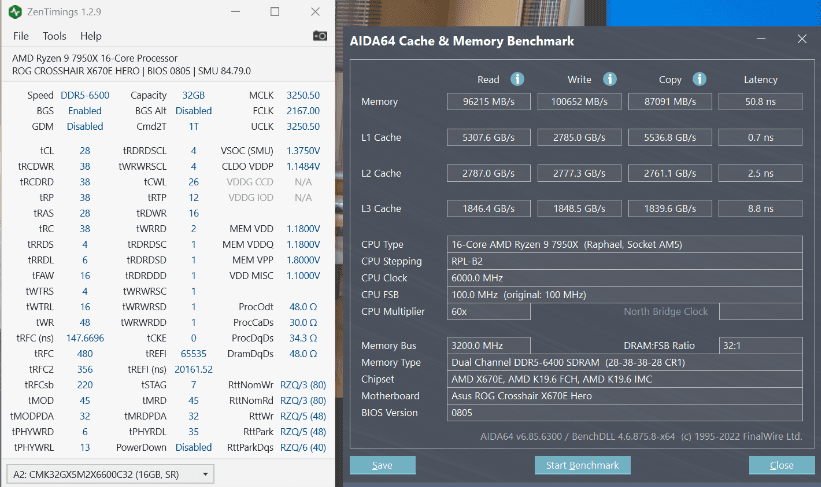This screenshot has width=821, height=487.
Task: Click Memory Write value 100652 MB/s
Action: tap(579, 102)
